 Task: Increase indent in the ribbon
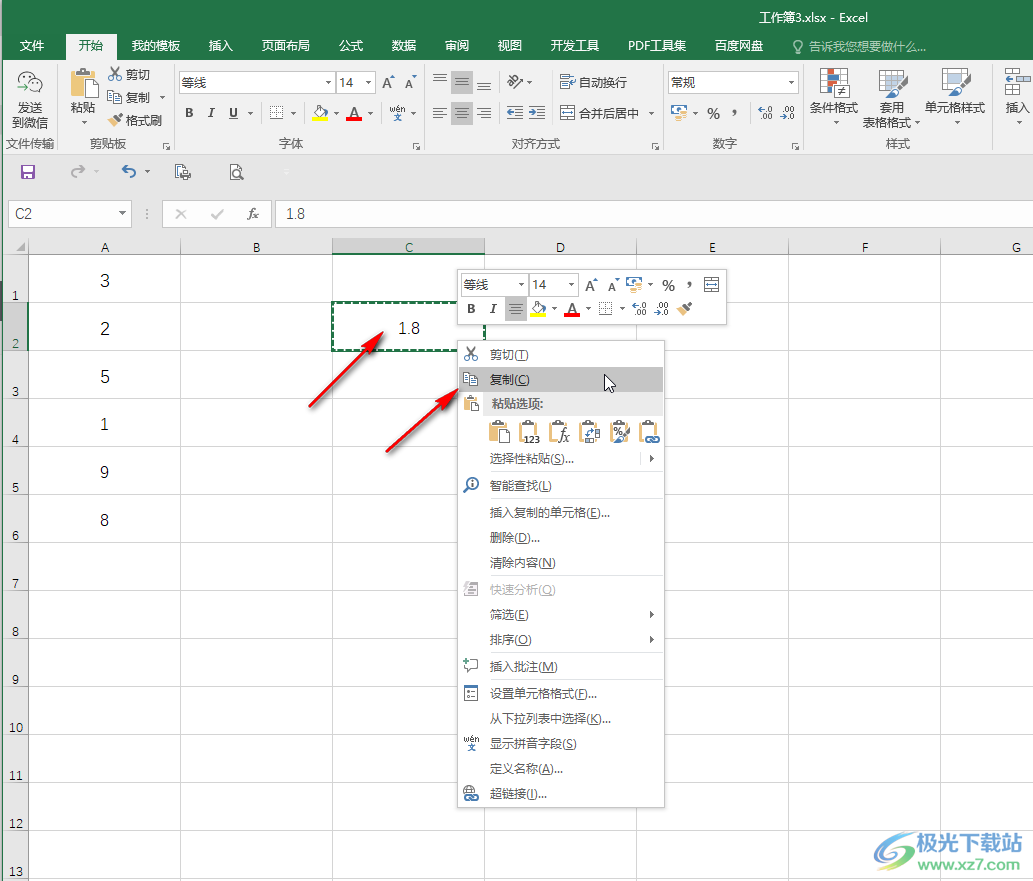tap(537, 113)
